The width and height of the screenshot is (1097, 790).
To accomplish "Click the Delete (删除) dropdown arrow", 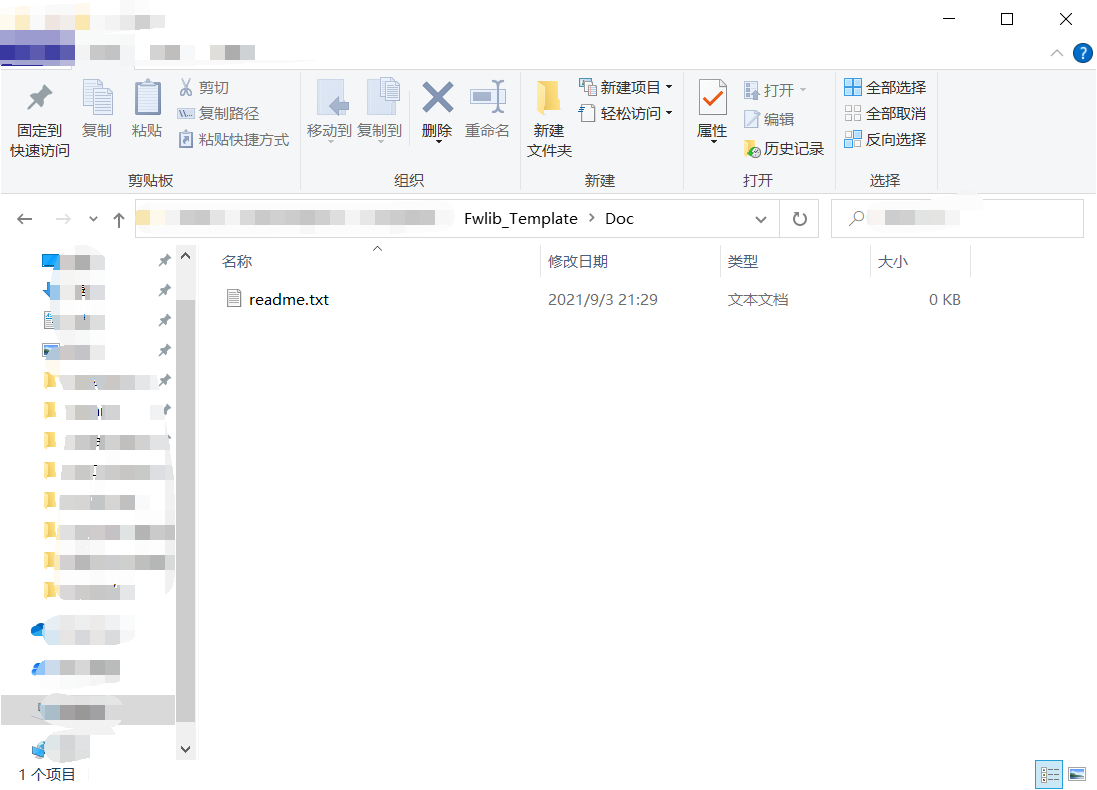I will point(438,142).
